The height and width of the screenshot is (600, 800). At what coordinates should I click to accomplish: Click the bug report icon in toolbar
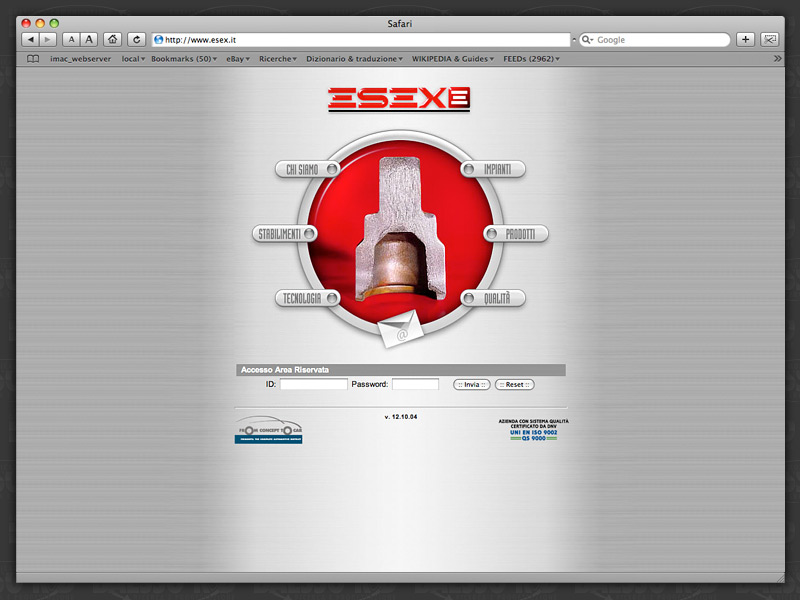(769, 39)
